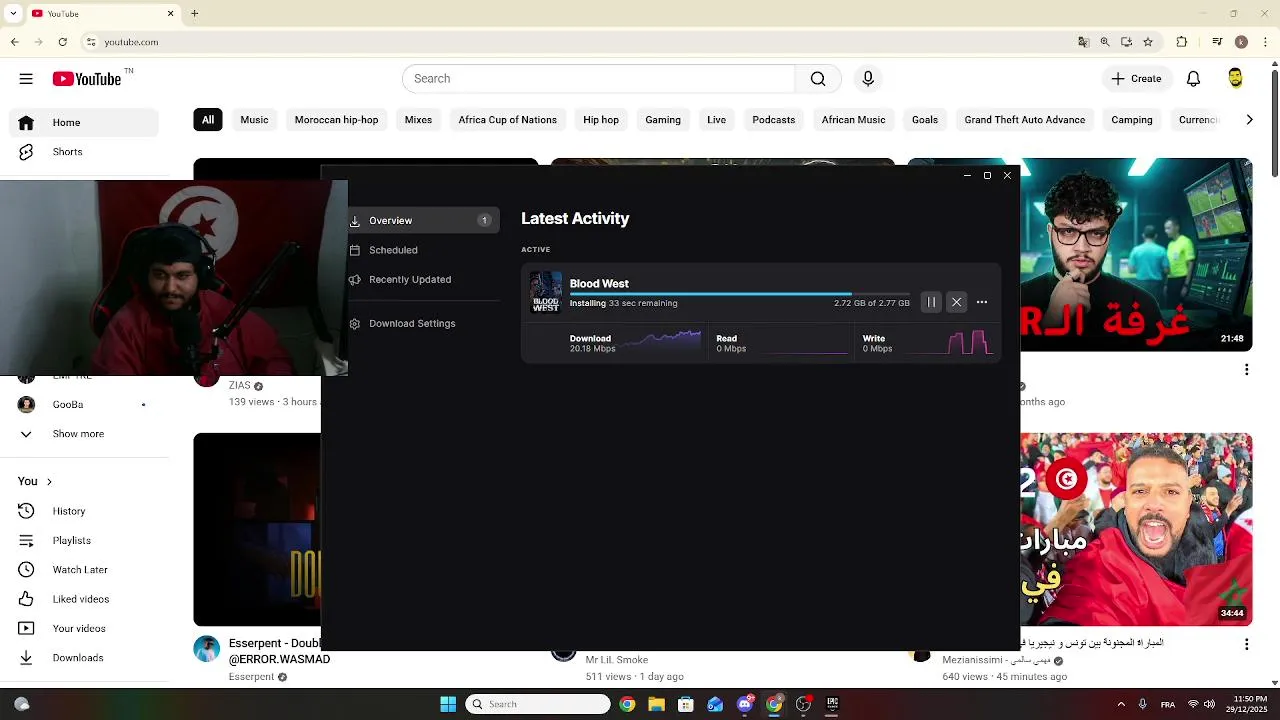Viewport: 1280px width, 720px height.
Task: Open a new browser tab
Action: [195, 14]
